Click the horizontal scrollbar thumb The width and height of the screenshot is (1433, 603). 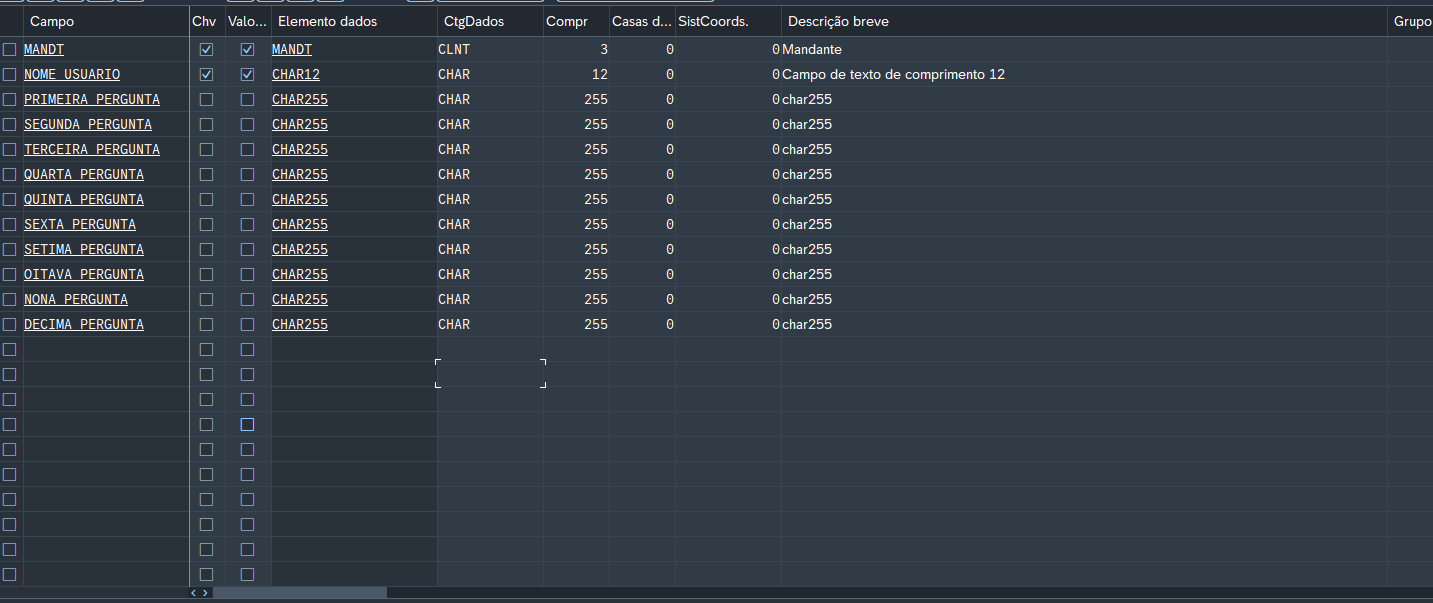point(299,593)
